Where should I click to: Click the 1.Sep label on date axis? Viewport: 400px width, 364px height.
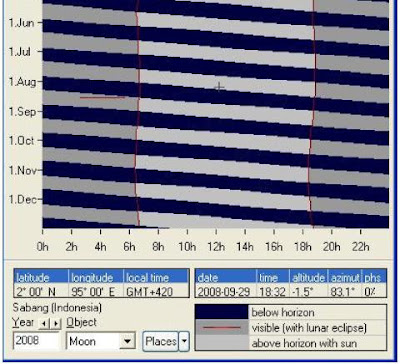[x=22, y=111]
